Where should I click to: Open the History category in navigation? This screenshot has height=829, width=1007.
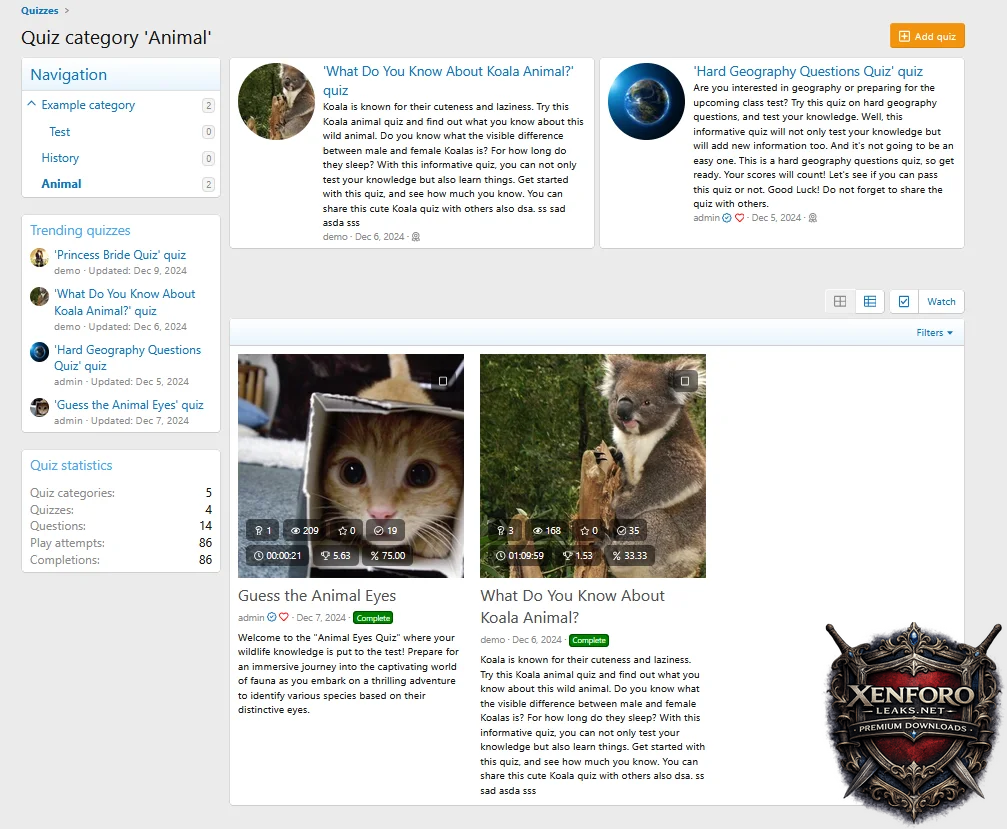tap(60, 158)
